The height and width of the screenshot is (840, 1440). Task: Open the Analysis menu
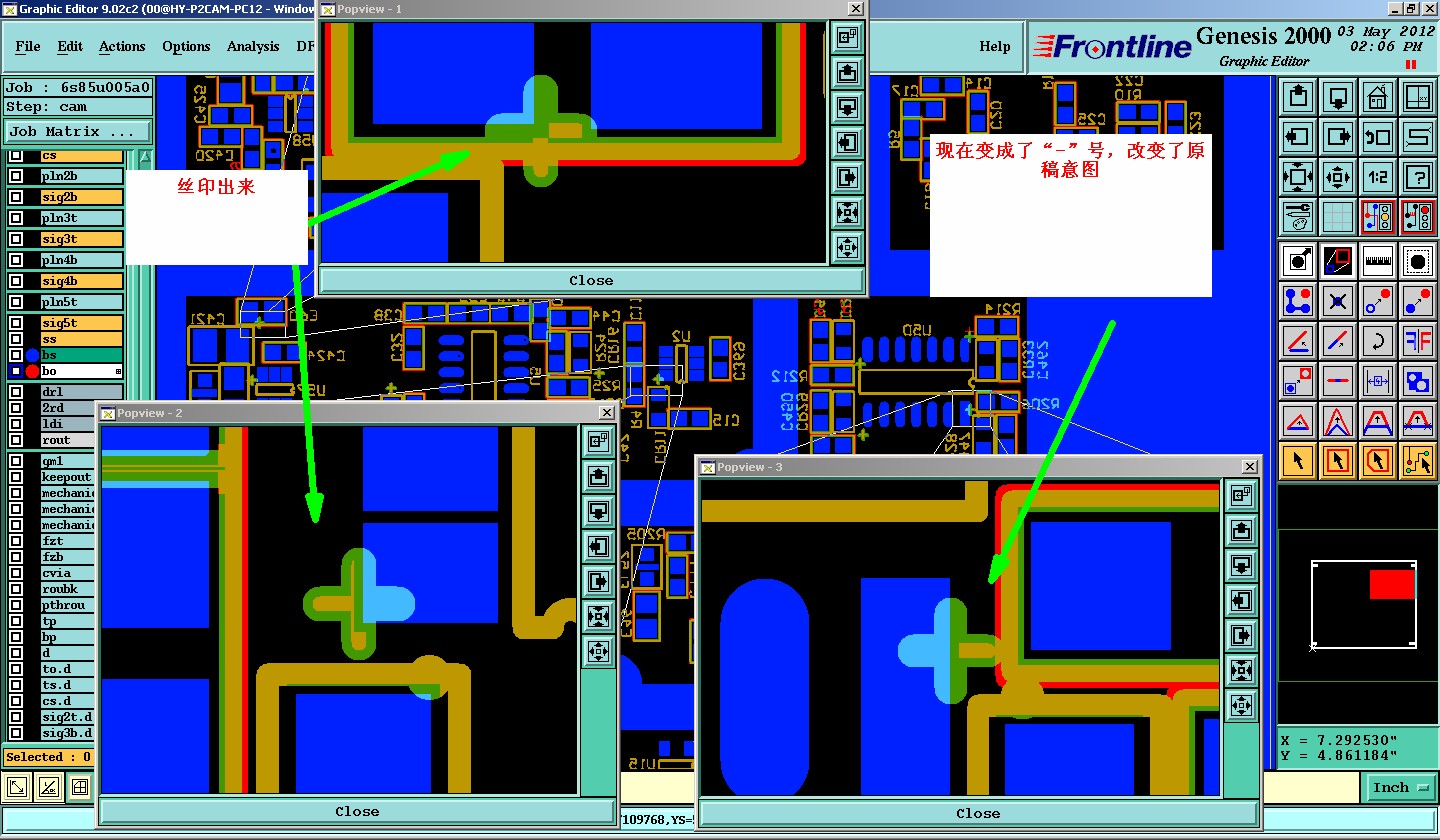coord(254,46)
